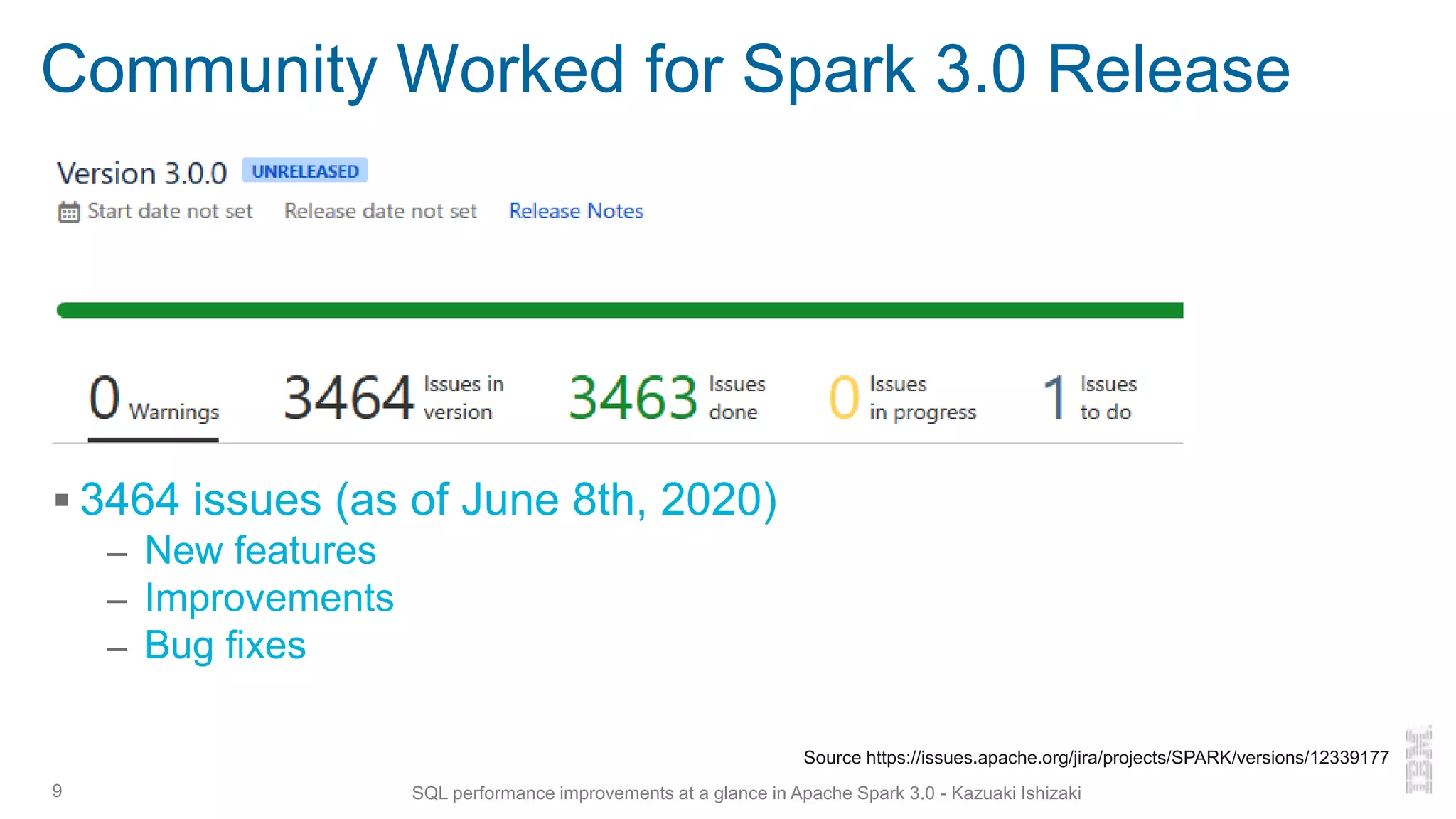Click the slide page number 9
The image size is (1456, 819).
[57, 791]
